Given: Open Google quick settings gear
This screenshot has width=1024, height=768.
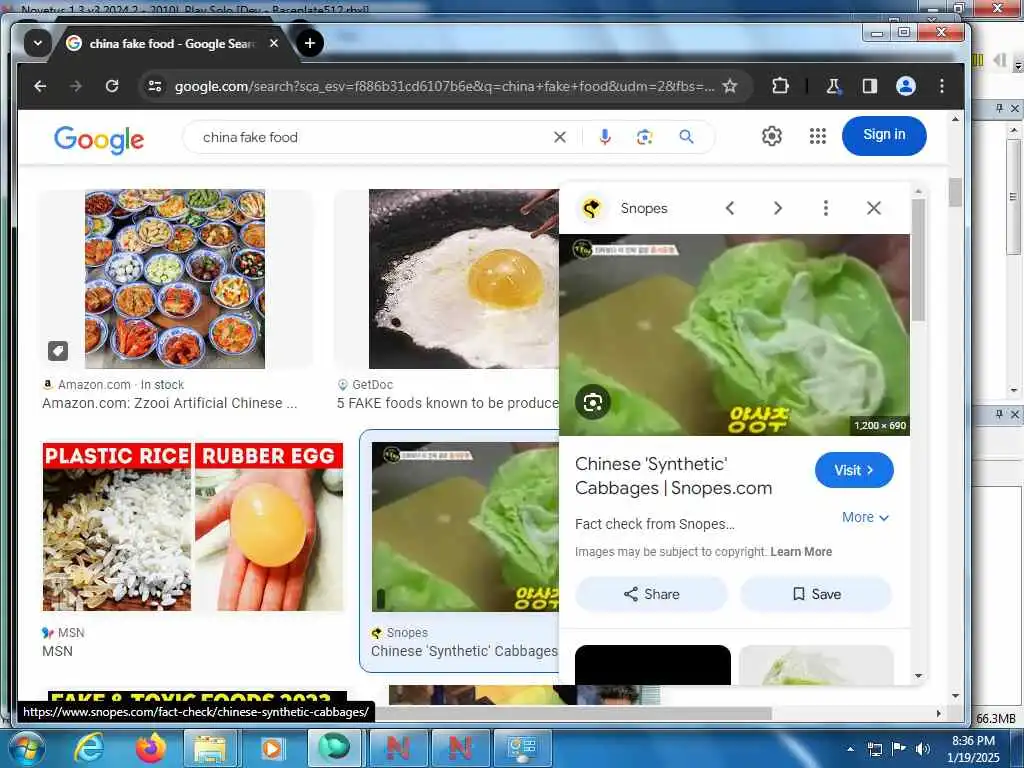Looking at the screenshot, I should point(771,136).
